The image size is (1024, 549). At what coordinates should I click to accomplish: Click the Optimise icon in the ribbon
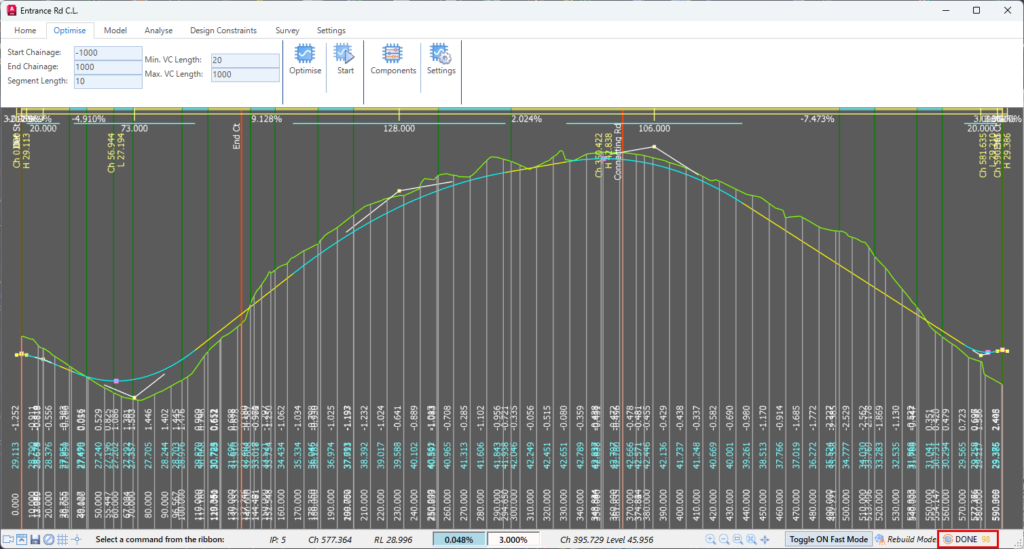pyautogui.click(x=304, y=58)
